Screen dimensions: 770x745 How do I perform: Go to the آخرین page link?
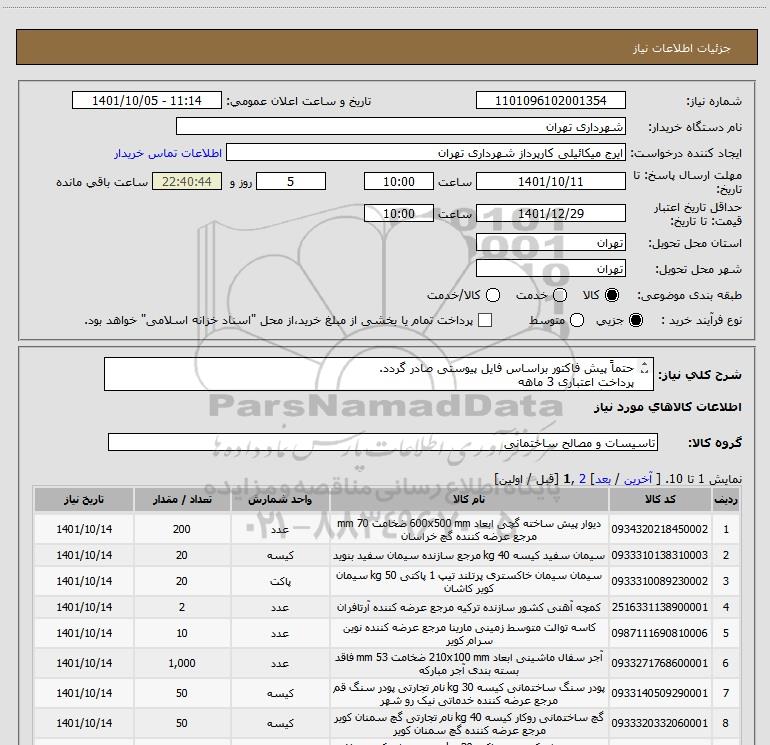click(638, 479)
